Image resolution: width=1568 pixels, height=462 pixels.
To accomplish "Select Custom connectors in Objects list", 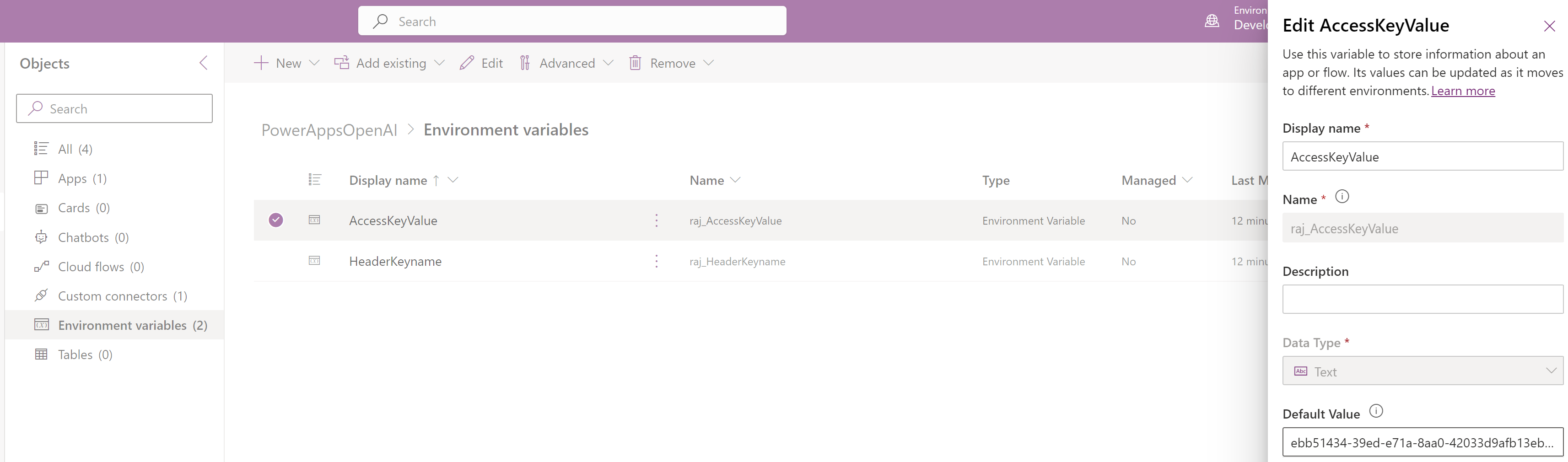I will (113, 296).
